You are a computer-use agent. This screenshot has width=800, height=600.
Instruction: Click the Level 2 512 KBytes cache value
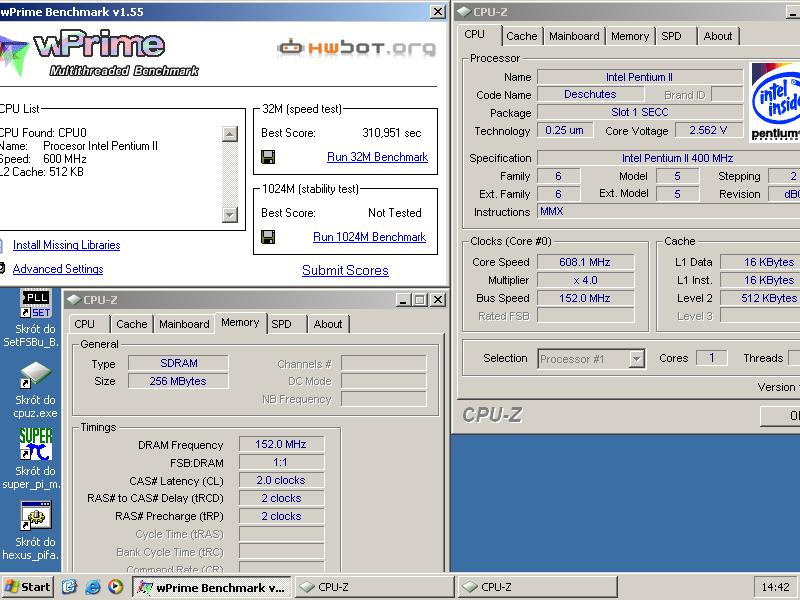(x=760, y=298)
